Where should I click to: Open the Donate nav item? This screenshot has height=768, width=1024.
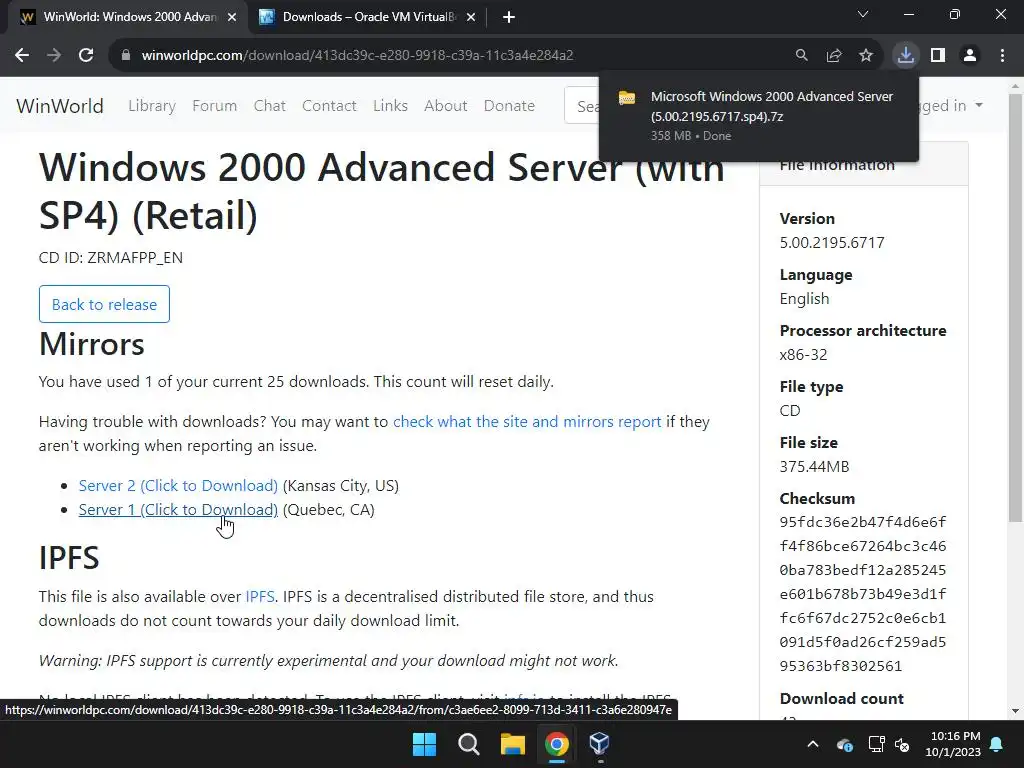click(x=509, y=106)
